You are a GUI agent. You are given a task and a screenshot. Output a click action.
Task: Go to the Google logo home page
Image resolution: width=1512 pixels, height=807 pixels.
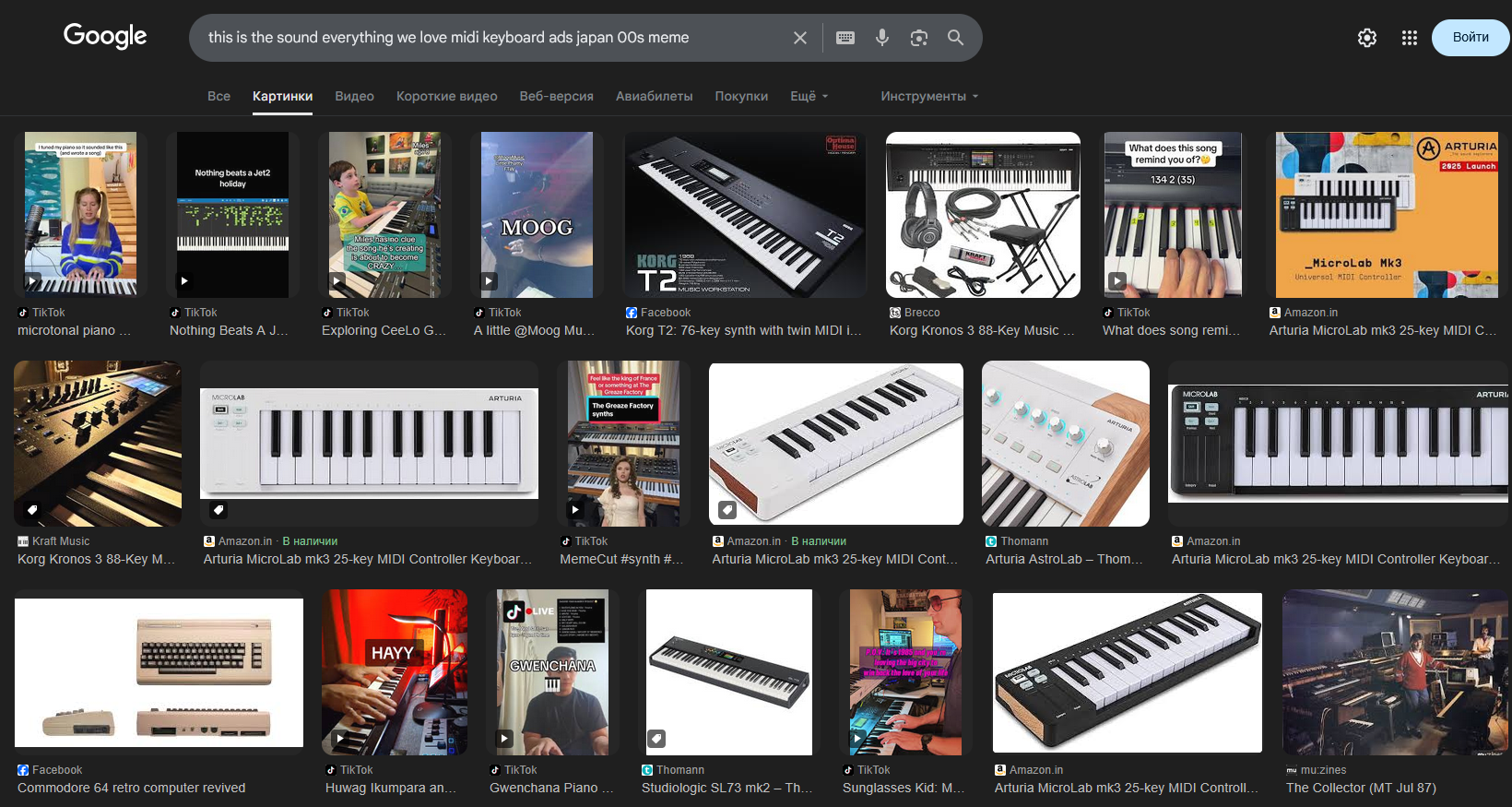105,36
